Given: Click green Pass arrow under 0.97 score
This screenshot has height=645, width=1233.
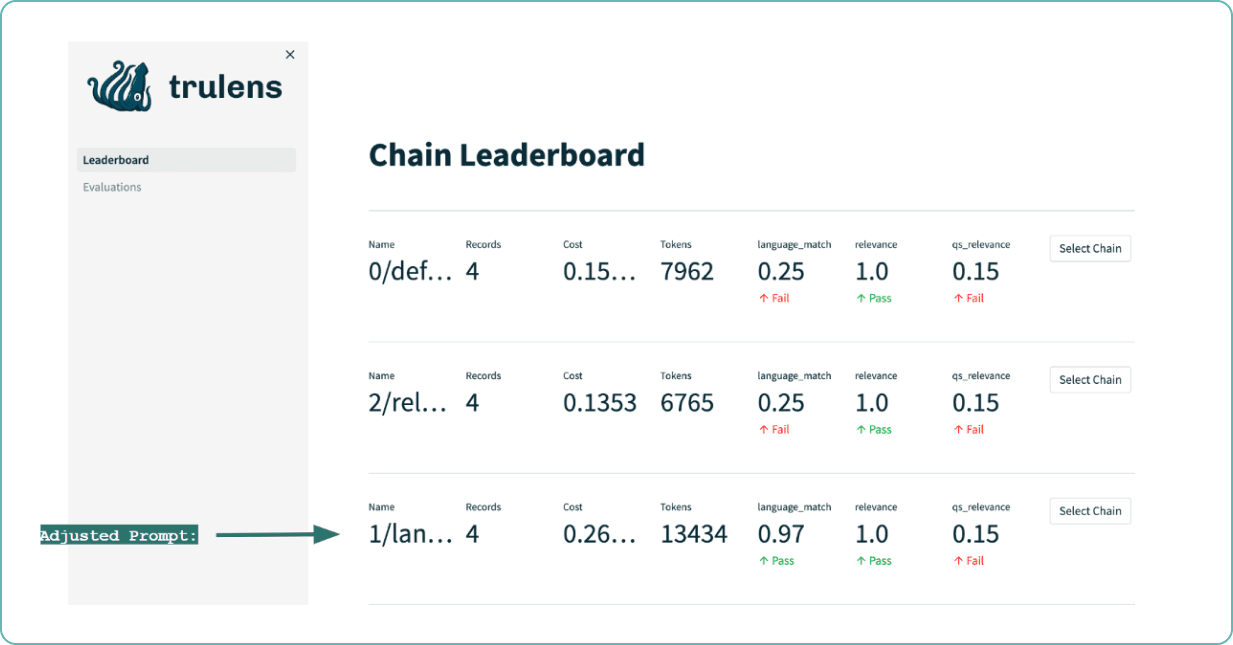Looking at the screenshot, I should tap(763, 561).
